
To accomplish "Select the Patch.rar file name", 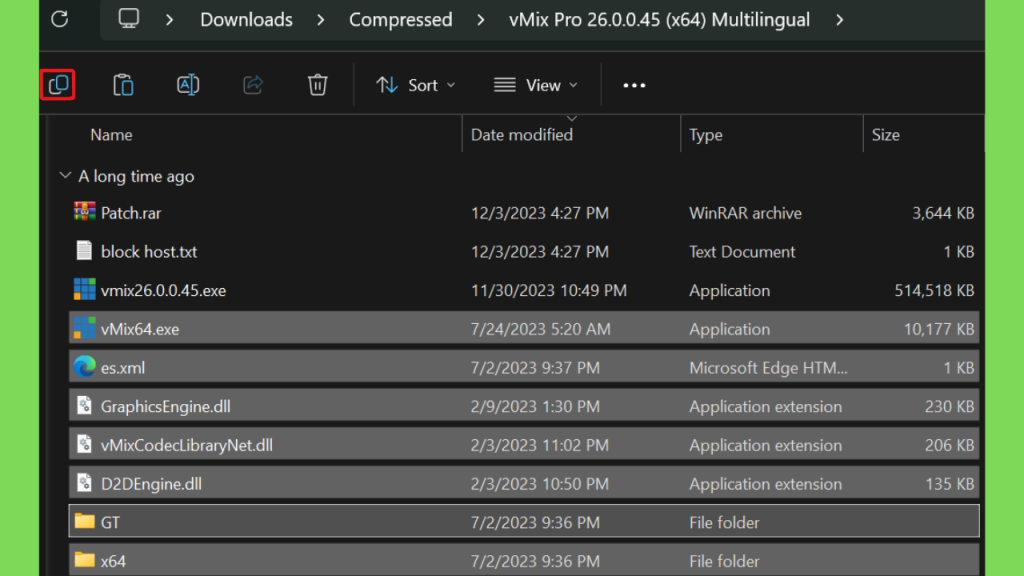I will (131, 213).
